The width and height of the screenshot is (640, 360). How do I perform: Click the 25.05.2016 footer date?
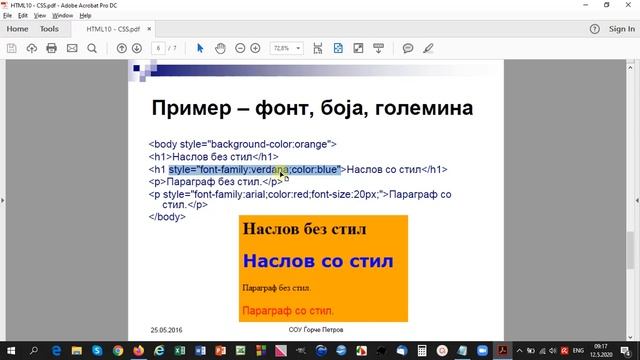pyautogui.click(x=167, y=330)
